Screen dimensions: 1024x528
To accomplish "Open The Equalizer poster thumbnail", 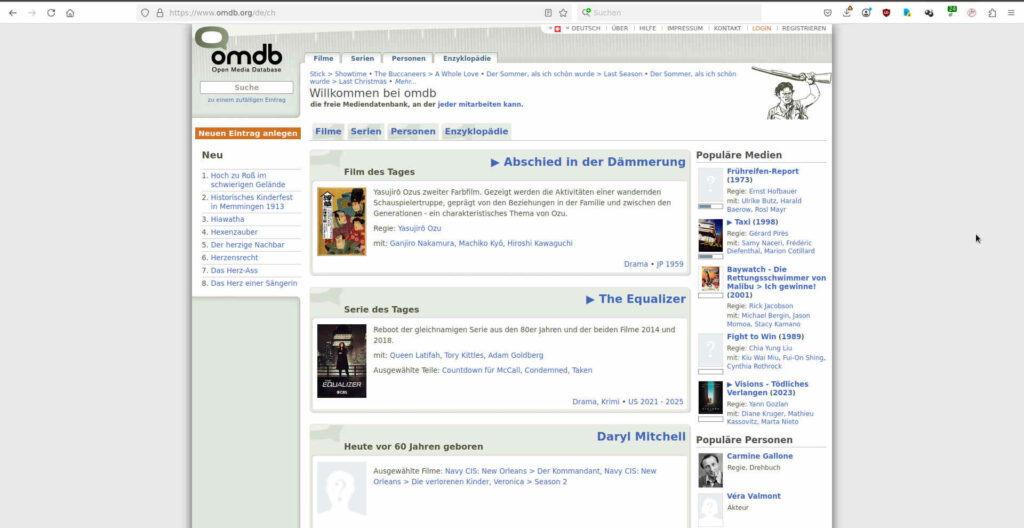I will [x=342, y=361].
